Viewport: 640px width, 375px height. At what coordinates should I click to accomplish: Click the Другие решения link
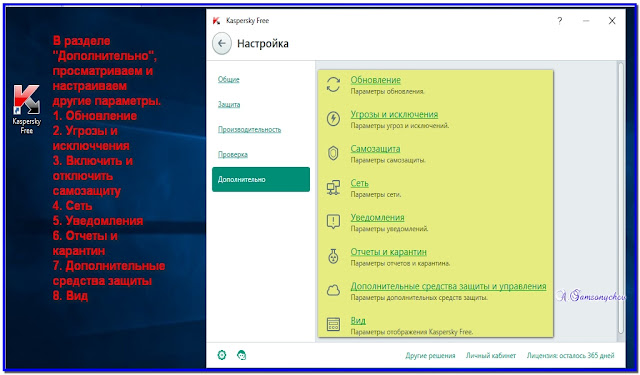[430, 355]
